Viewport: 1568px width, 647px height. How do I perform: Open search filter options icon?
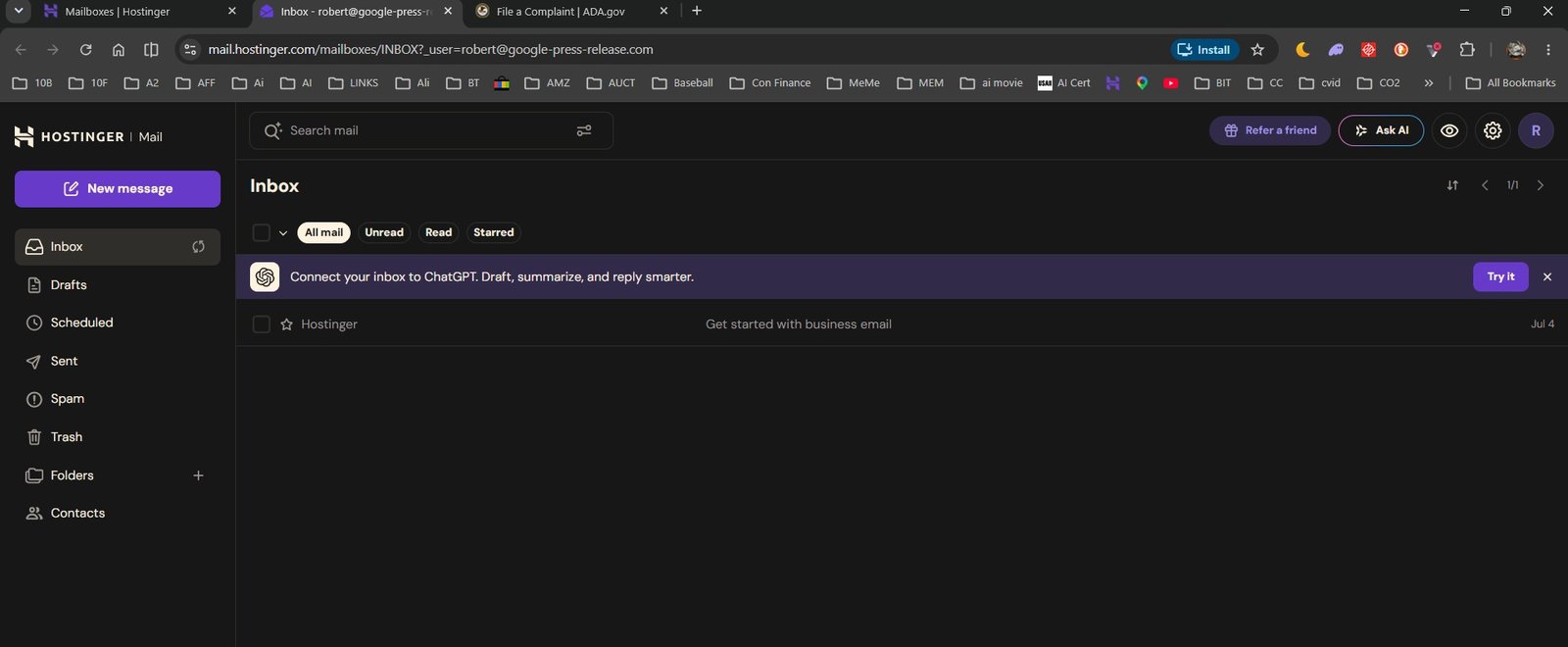[584, 130]
